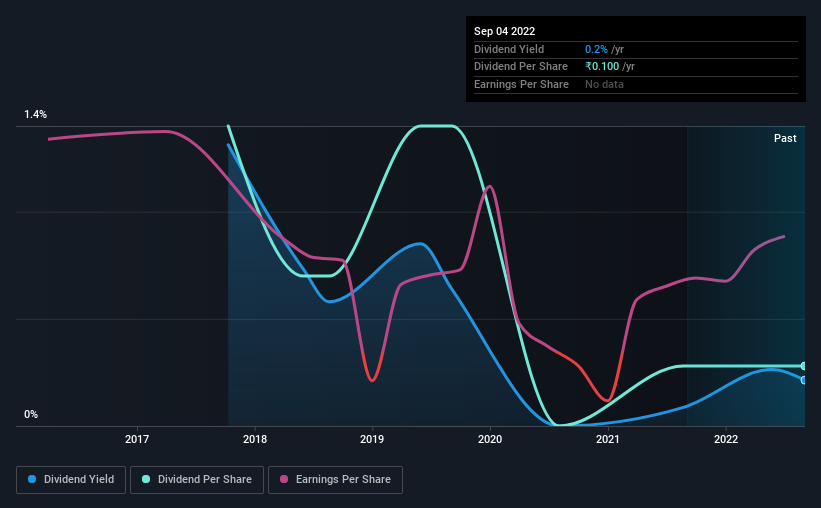The height and width of the screenshot is (508, 821).
Task: Toggle the Dividend Yield legend button
Action: coord(71,480)
